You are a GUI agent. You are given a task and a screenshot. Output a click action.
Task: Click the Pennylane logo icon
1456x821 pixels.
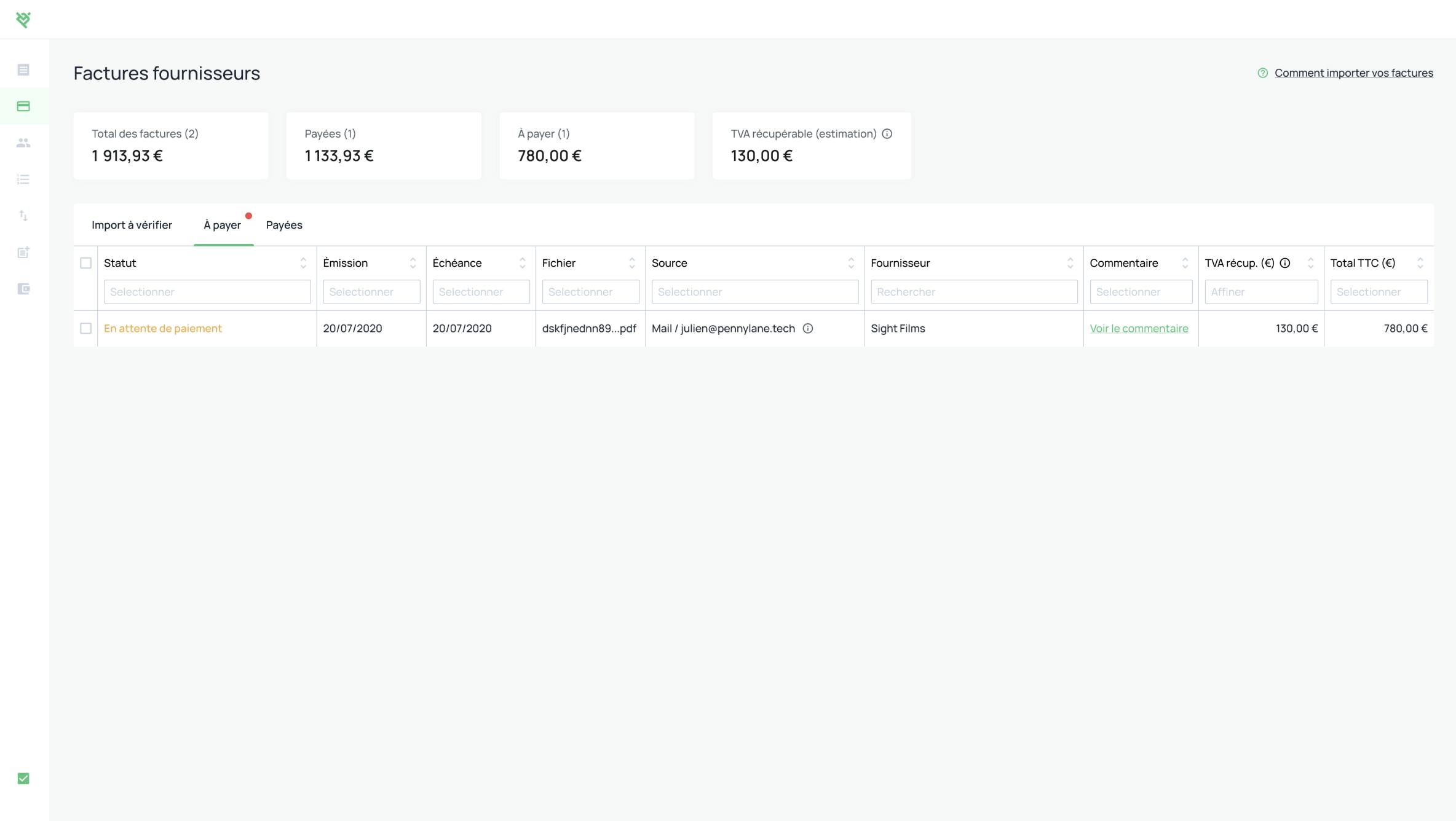point(23,20)
